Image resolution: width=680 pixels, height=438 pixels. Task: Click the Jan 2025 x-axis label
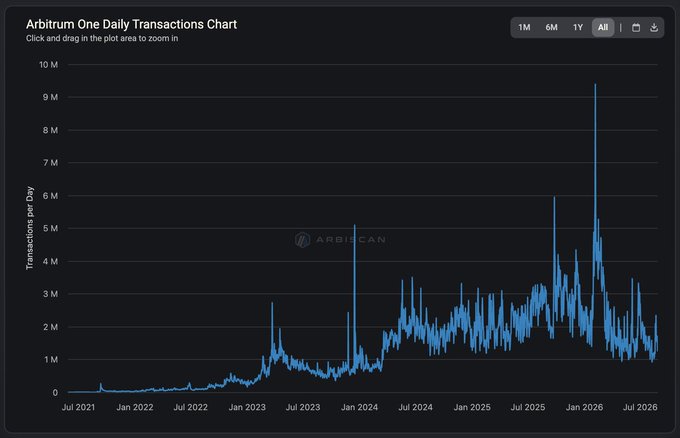(472, 407)
